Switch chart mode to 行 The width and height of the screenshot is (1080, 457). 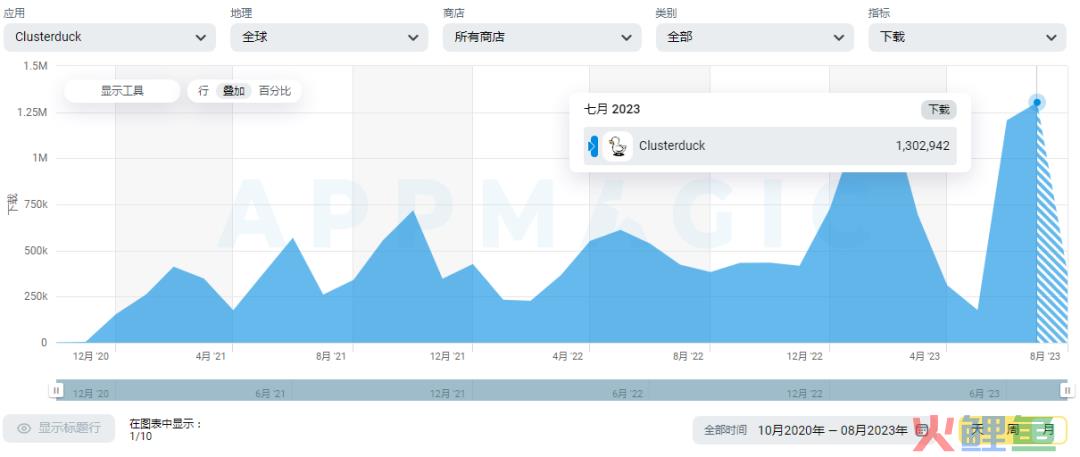203,91
